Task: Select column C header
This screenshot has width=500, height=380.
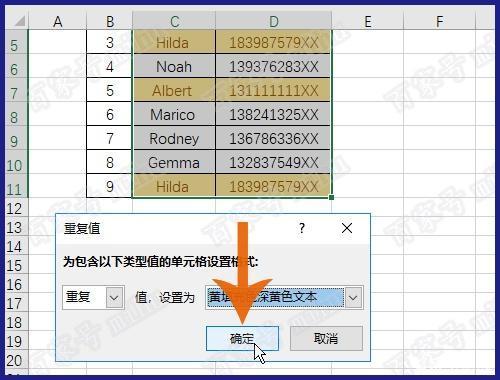Action: (x=174, y=22)
